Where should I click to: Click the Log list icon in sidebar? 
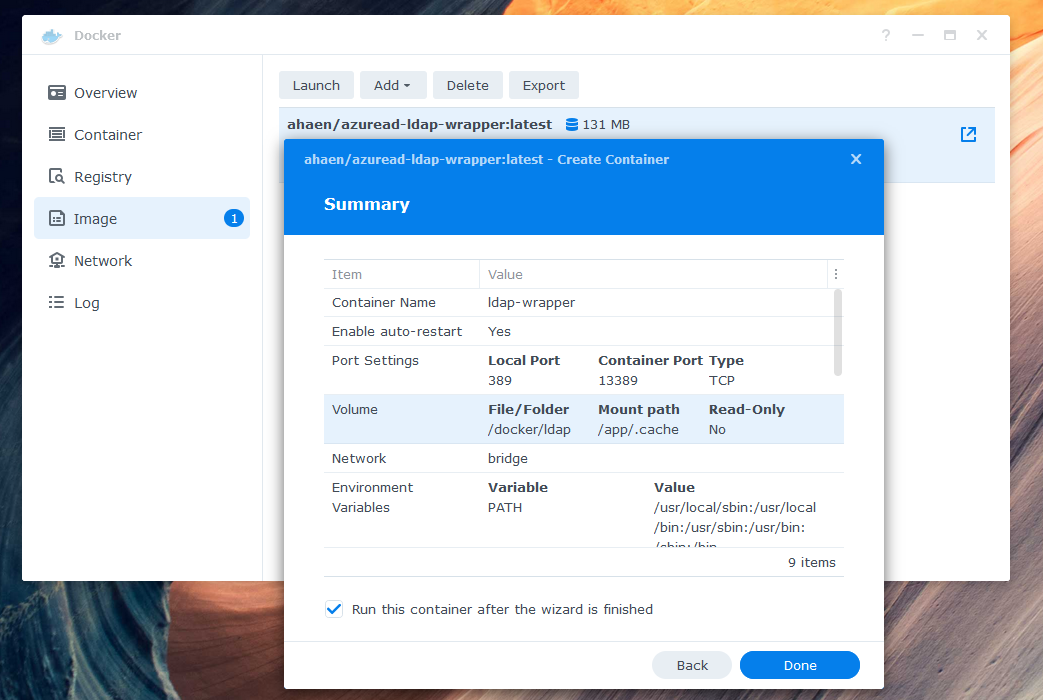point(57,302)
